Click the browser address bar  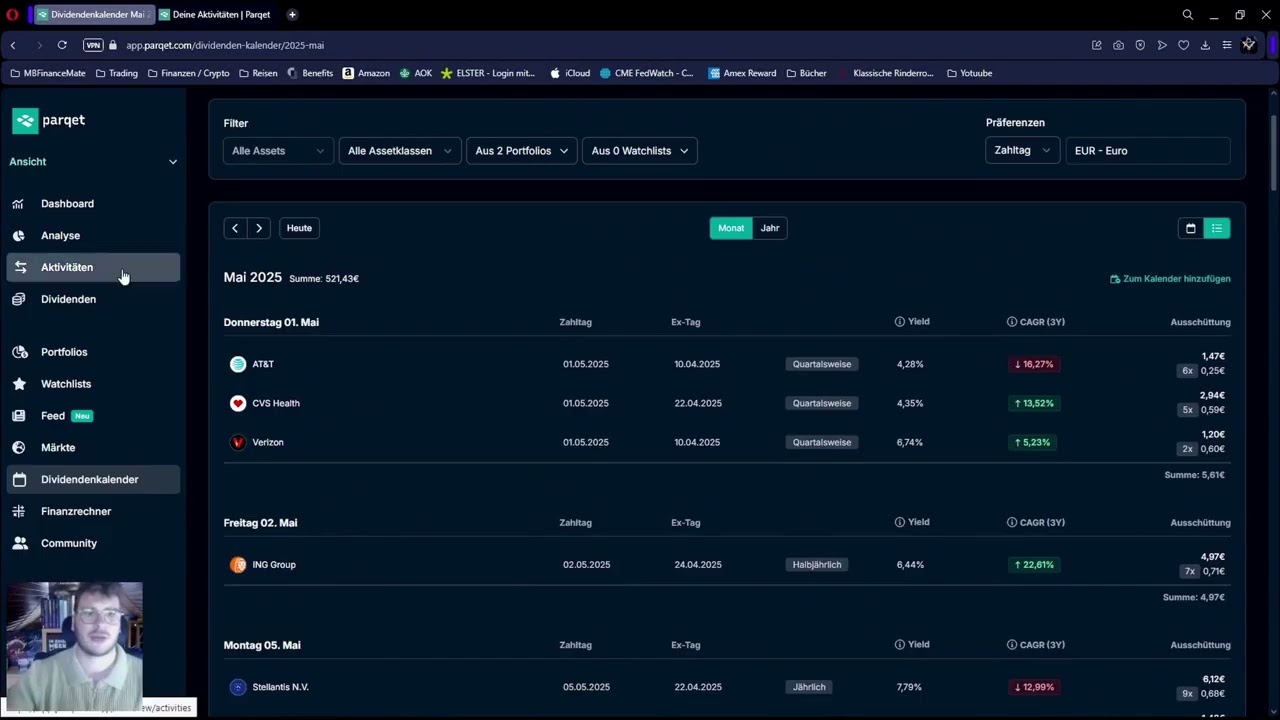600,45
